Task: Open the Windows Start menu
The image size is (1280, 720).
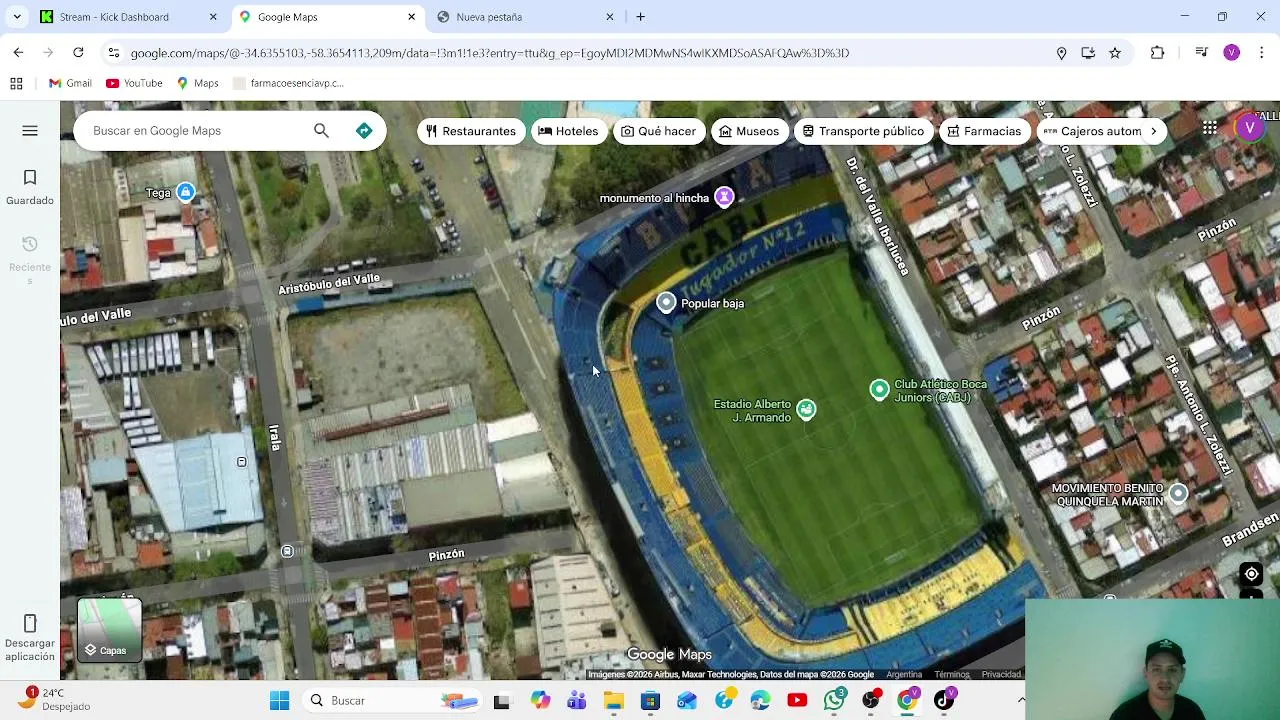Action: [x=279, y=700]
